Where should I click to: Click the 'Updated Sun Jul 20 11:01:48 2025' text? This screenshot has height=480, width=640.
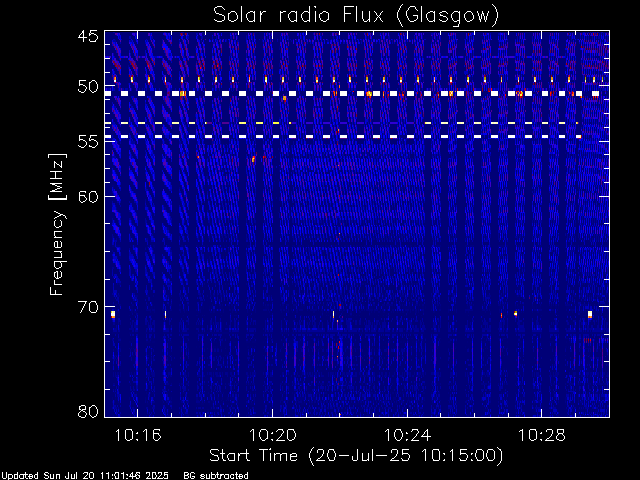click(x=85, y=476)
